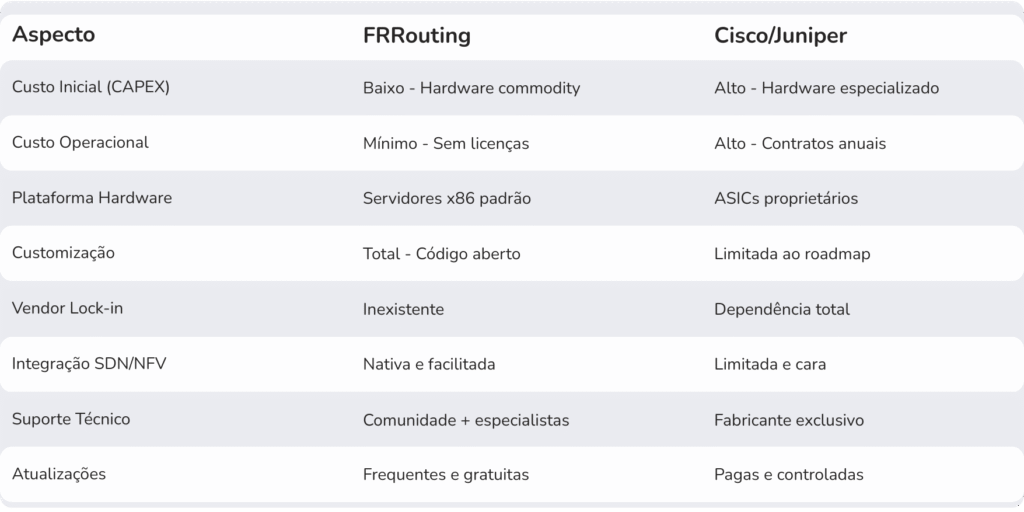
Task: Select the Custo Inicial (CAPEX) cell
Action: pyautogui.click(x=91, y=87)
